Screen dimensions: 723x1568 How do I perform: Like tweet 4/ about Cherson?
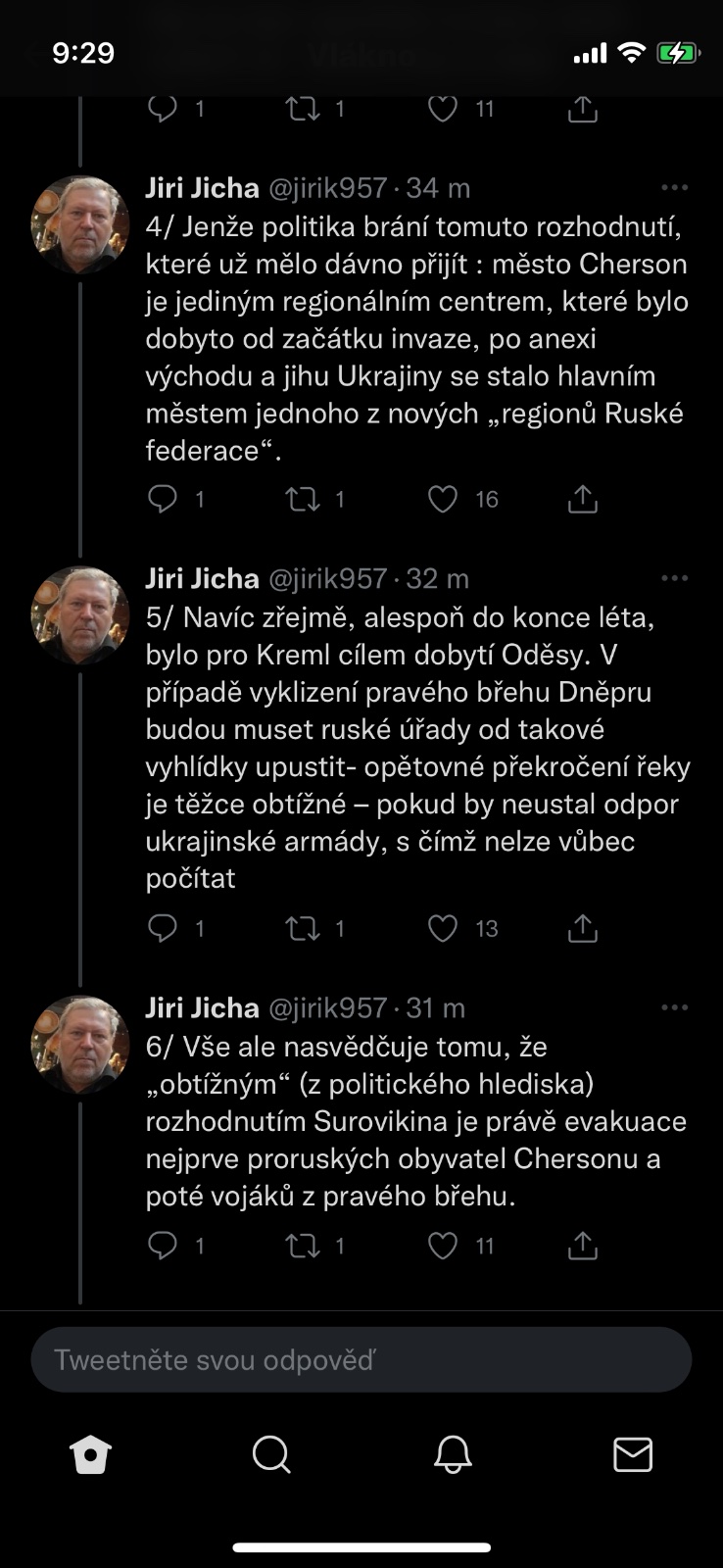click(x=444, y=500)
